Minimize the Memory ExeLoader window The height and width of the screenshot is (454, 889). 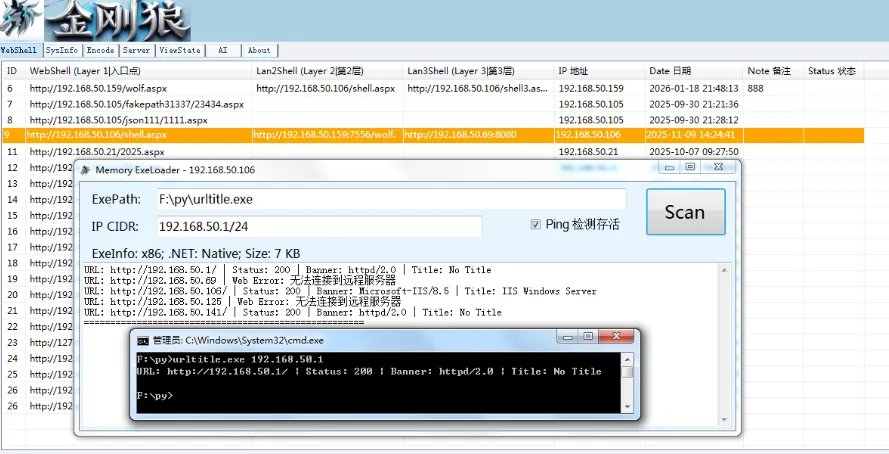[x=670, y=167]
